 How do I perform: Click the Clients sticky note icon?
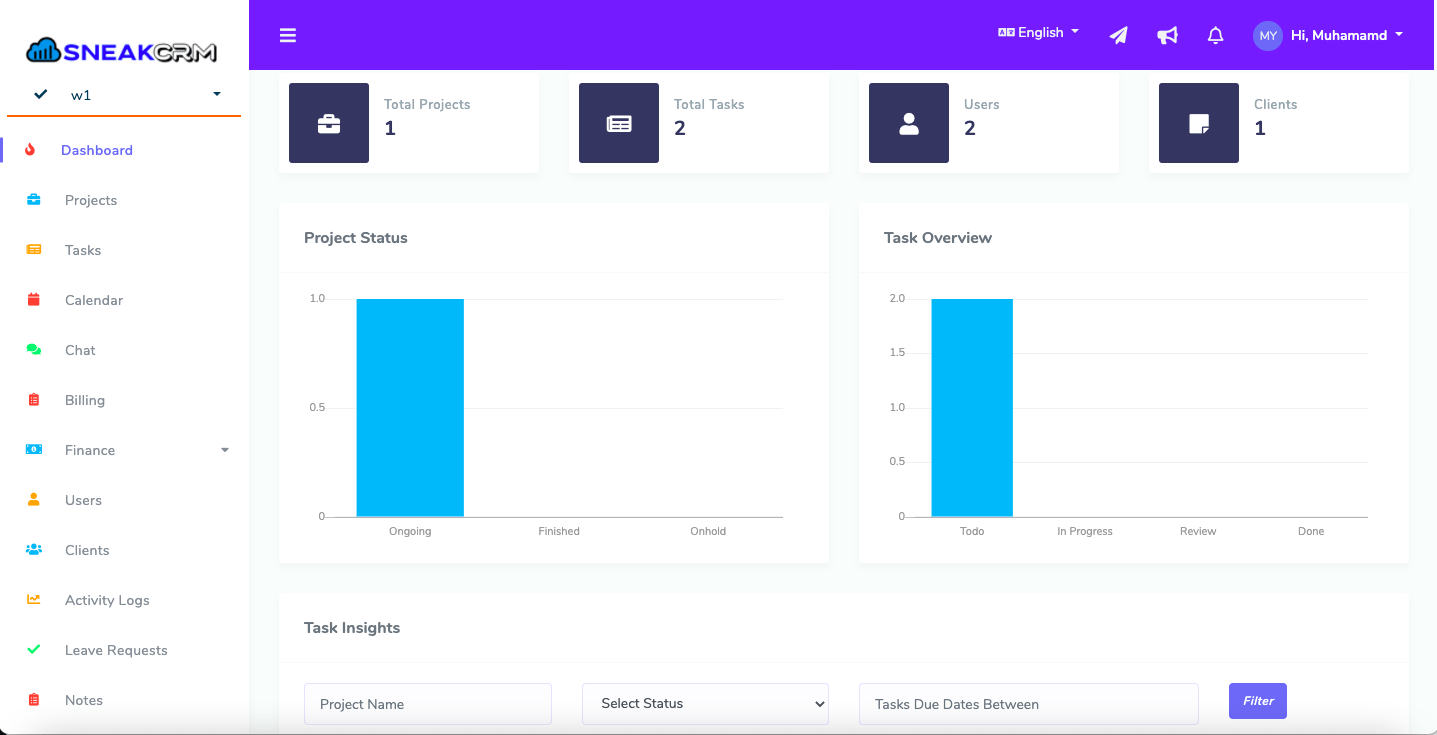point(1199,123)
